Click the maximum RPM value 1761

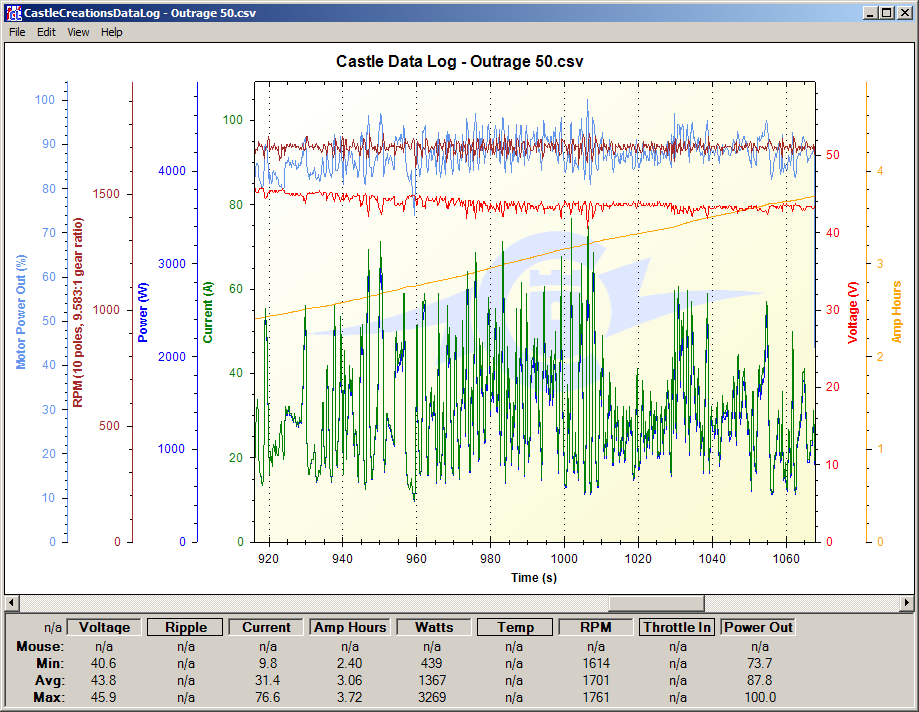point(596,697)
